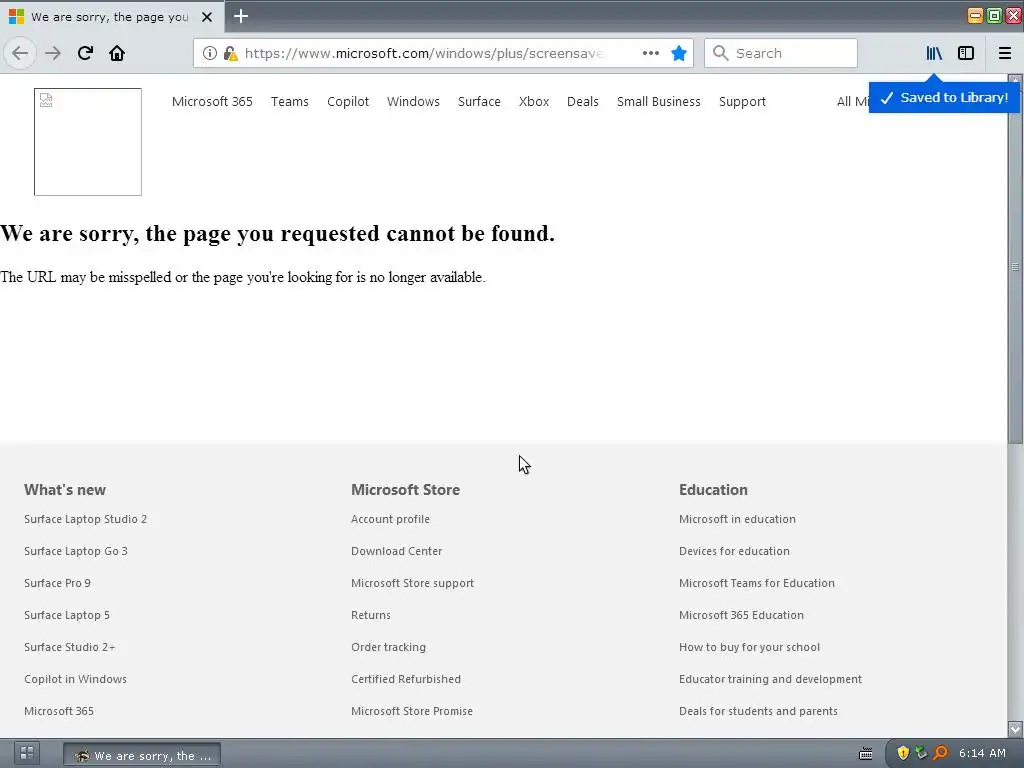Open the Library icon in toolbar
This screenshot has height=768, width=1024.
(934, 53)
